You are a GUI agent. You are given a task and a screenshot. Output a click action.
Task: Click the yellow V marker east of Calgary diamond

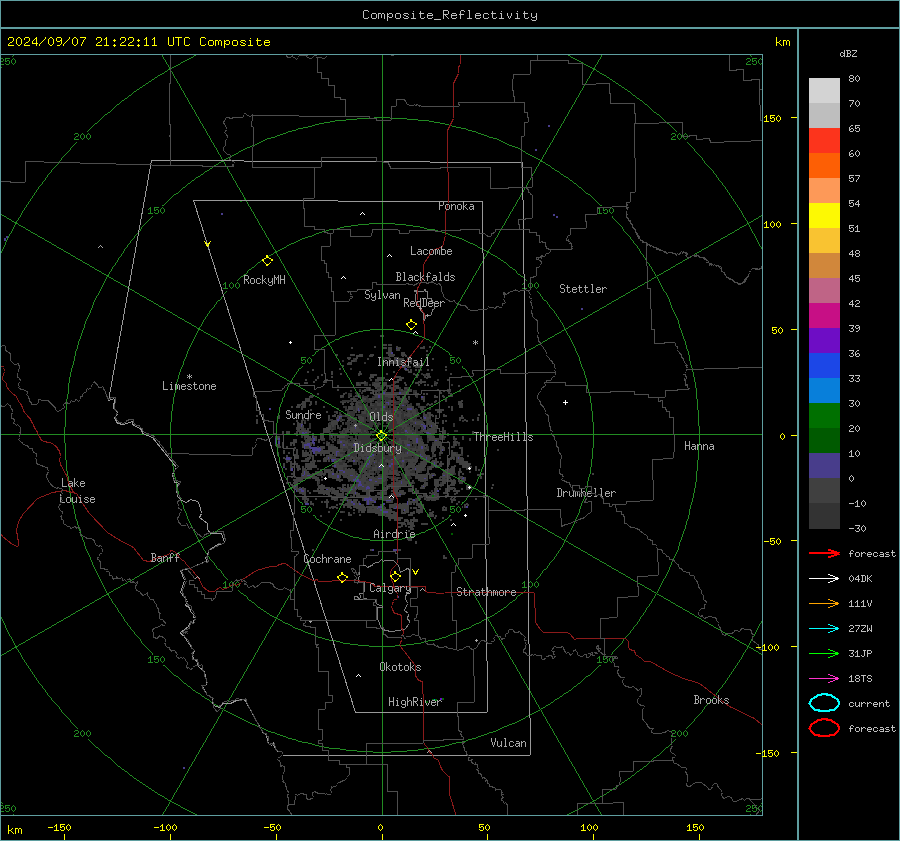click(416, 572)
